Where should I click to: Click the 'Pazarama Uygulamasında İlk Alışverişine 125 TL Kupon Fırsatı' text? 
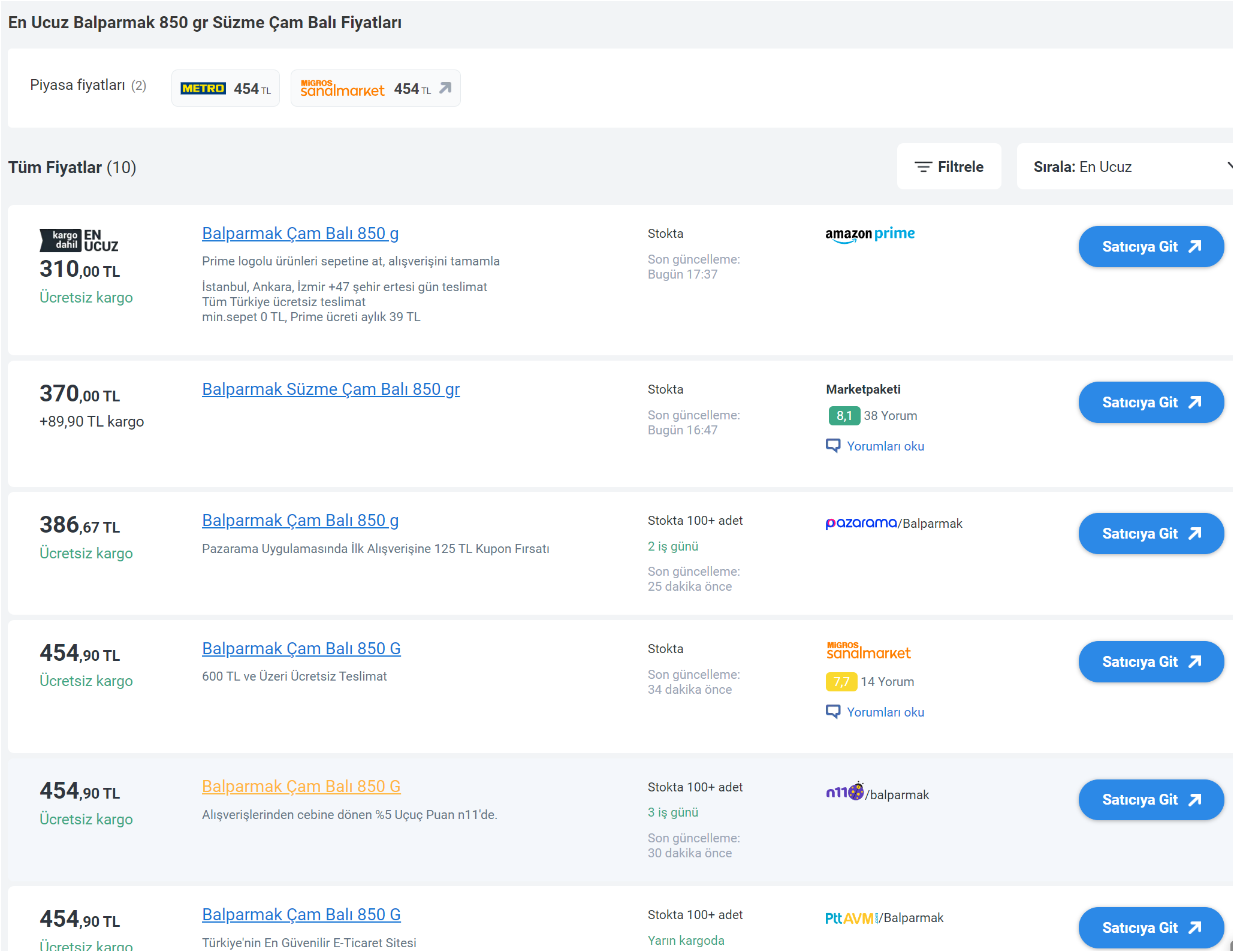376,548
